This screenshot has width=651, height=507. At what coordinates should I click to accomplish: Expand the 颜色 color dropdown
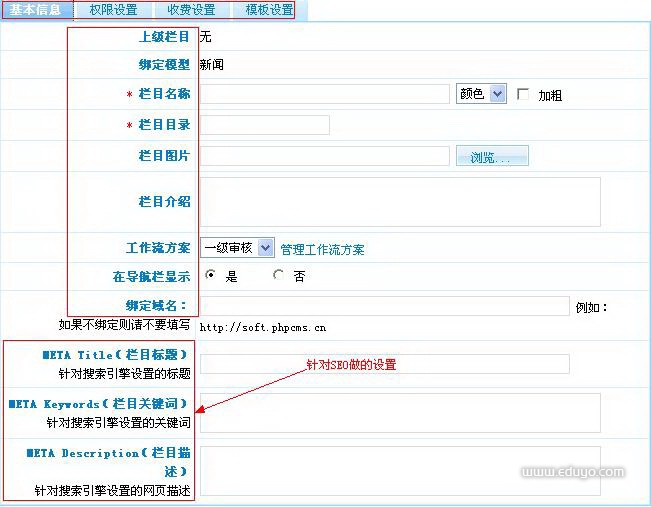click(481, 94)
